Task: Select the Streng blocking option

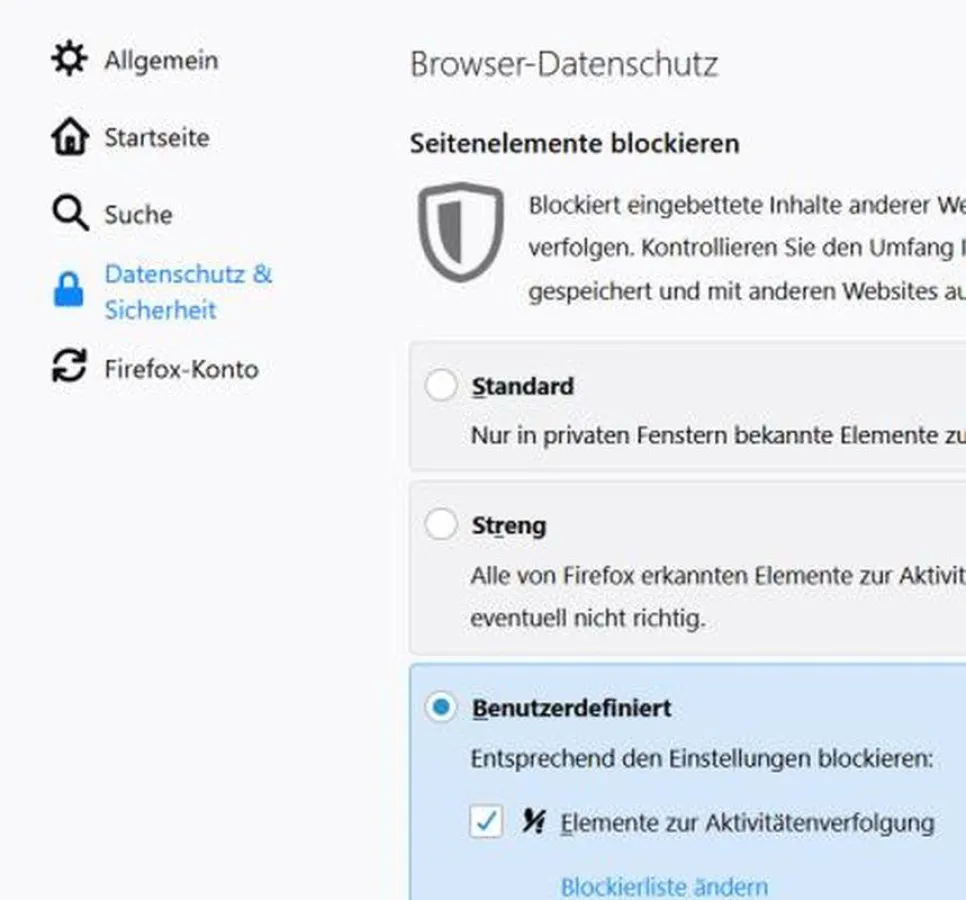Action: pos(441,524)
